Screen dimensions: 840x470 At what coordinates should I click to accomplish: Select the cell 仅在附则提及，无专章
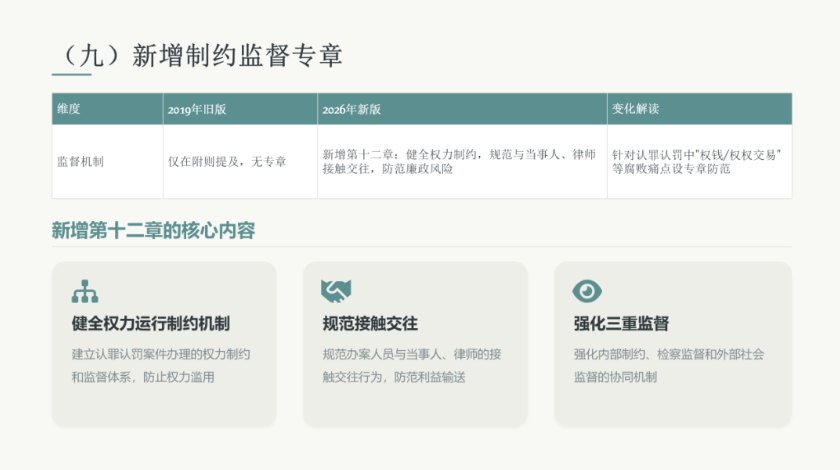click(240, 161)
